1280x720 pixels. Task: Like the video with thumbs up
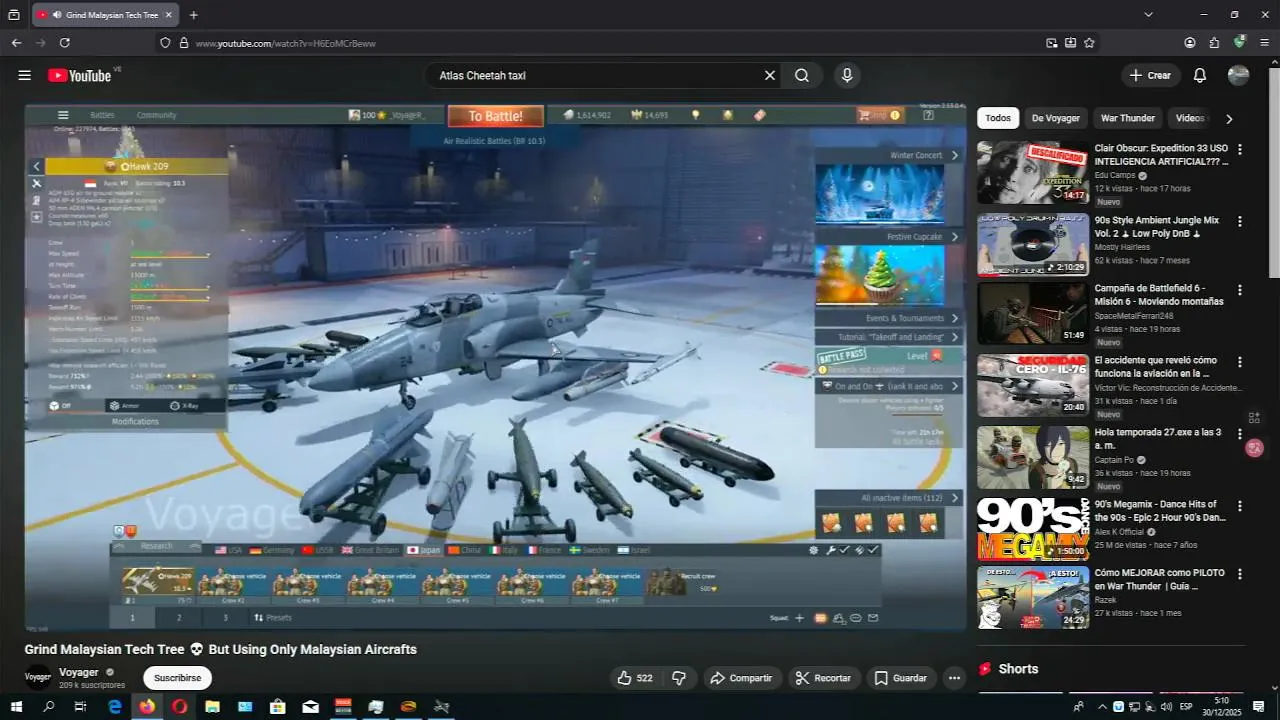click(635, 678)
